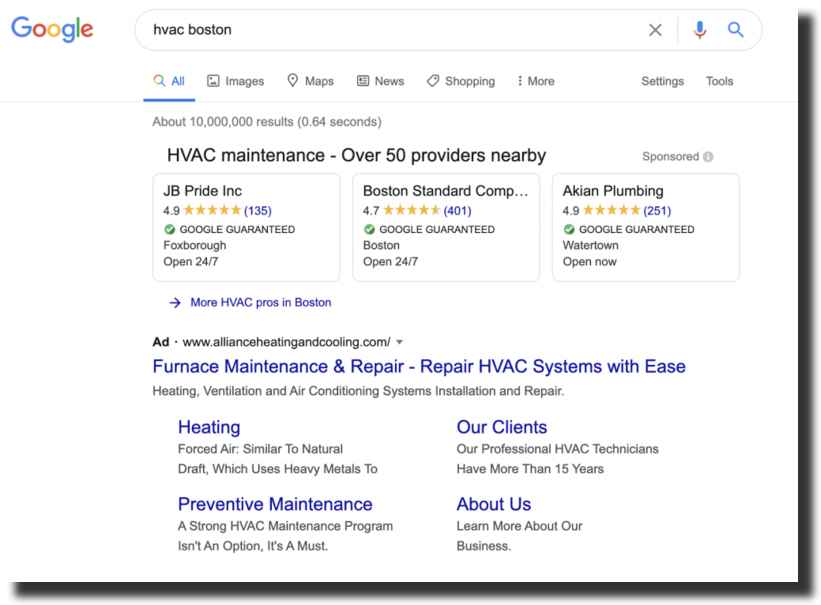This screenshot has height=605, width=821.
Task: Click the Sponsored label
Action: [670, 157]
